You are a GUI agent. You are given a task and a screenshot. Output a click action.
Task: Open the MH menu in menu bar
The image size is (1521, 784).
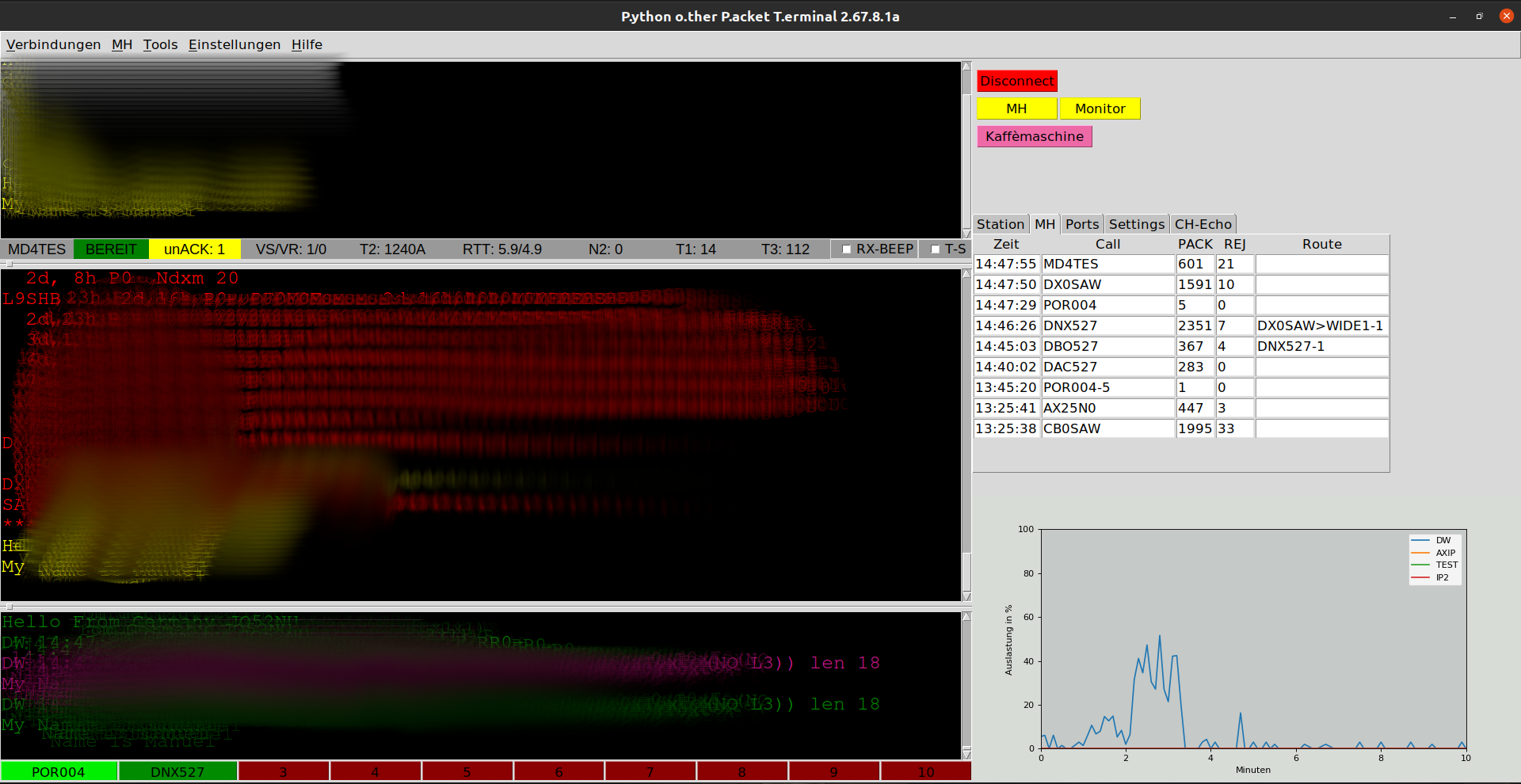tap(122, 44)
